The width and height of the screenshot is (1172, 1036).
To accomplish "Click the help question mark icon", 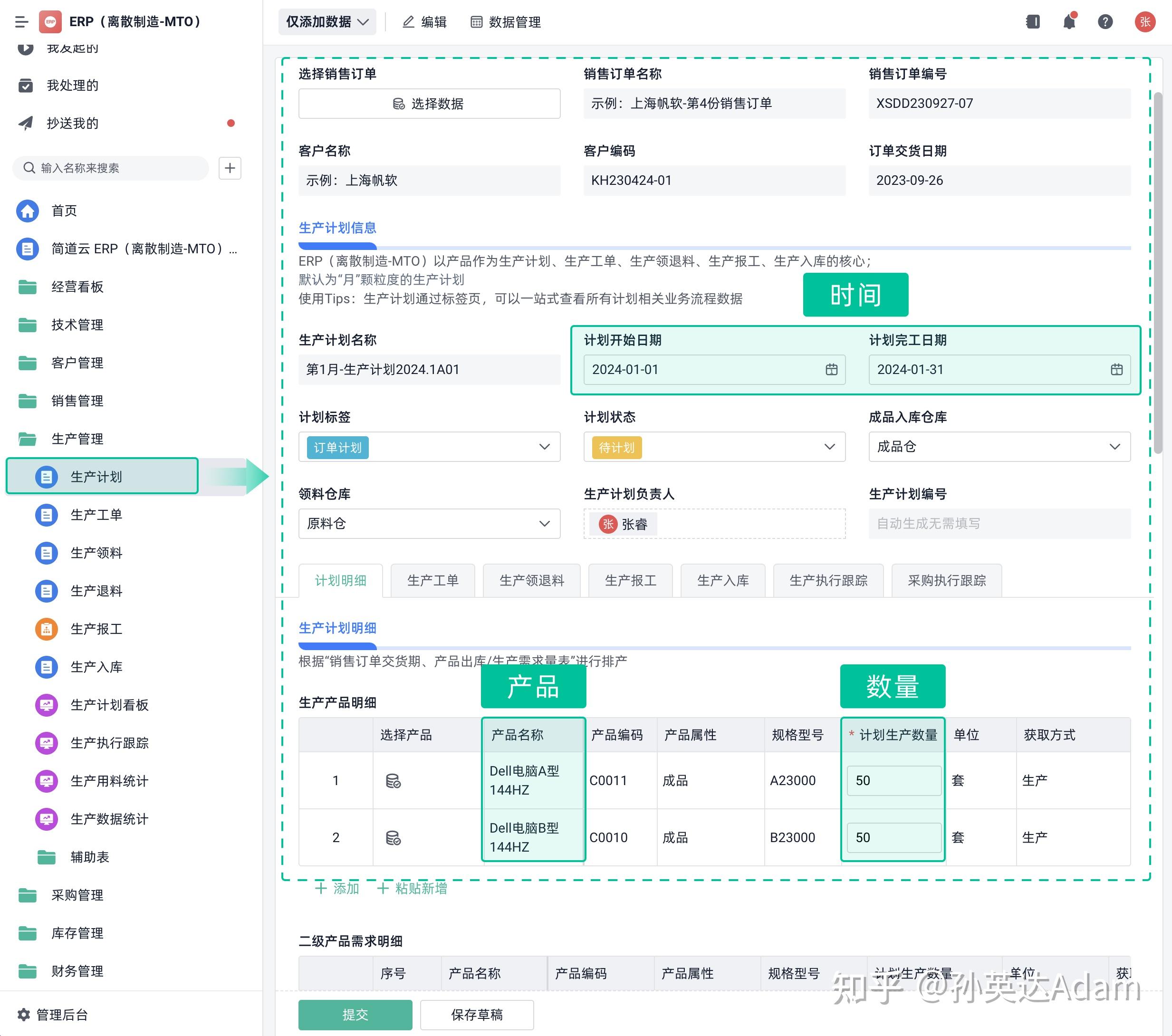I will click(1105, 22).
